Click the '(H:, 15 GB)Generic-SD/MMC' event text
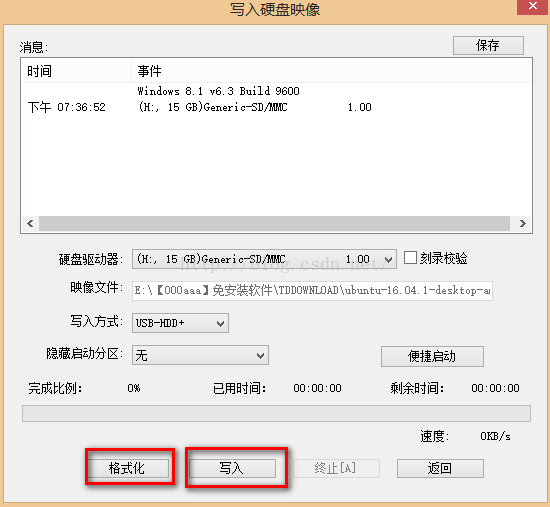Viewport: 550px width, 507px height. click(x=213, y=107)
